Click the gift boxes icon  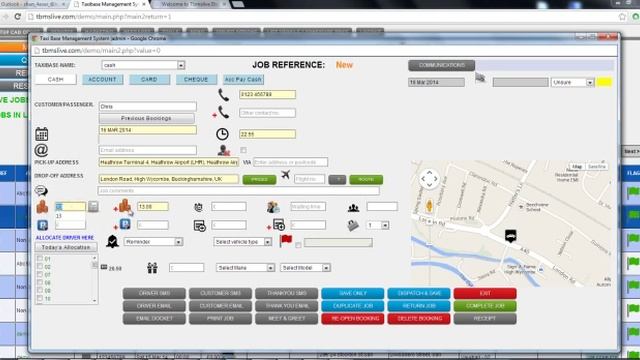coord(152,268)
